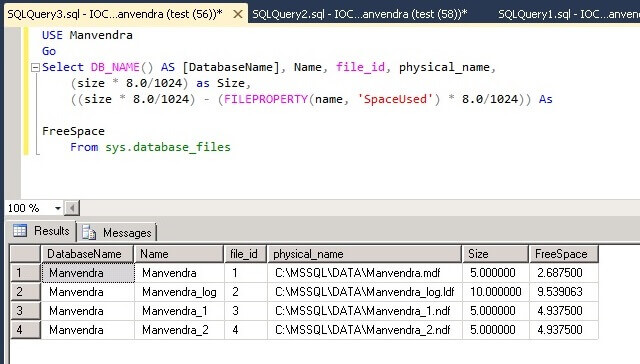
Task: Click the Manvendra_log.ldf path cell
Action: point(365,292)
